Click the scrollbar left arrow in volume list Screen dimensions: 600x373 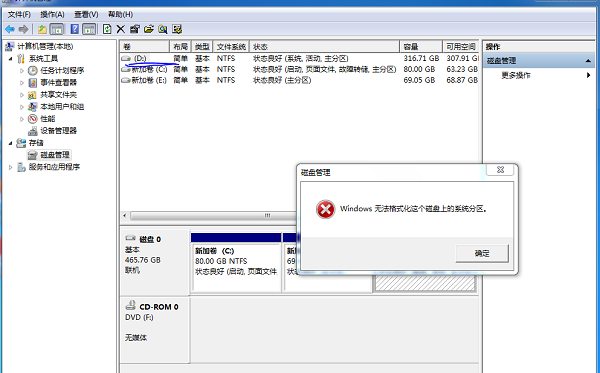[125, 216]
